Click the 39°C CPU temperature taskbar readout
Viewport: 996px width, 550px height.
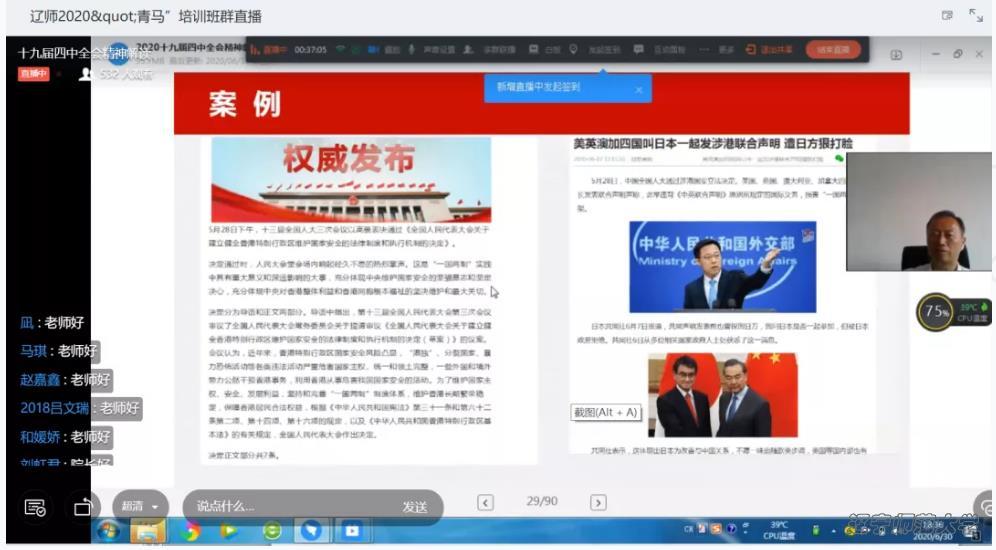779,530
